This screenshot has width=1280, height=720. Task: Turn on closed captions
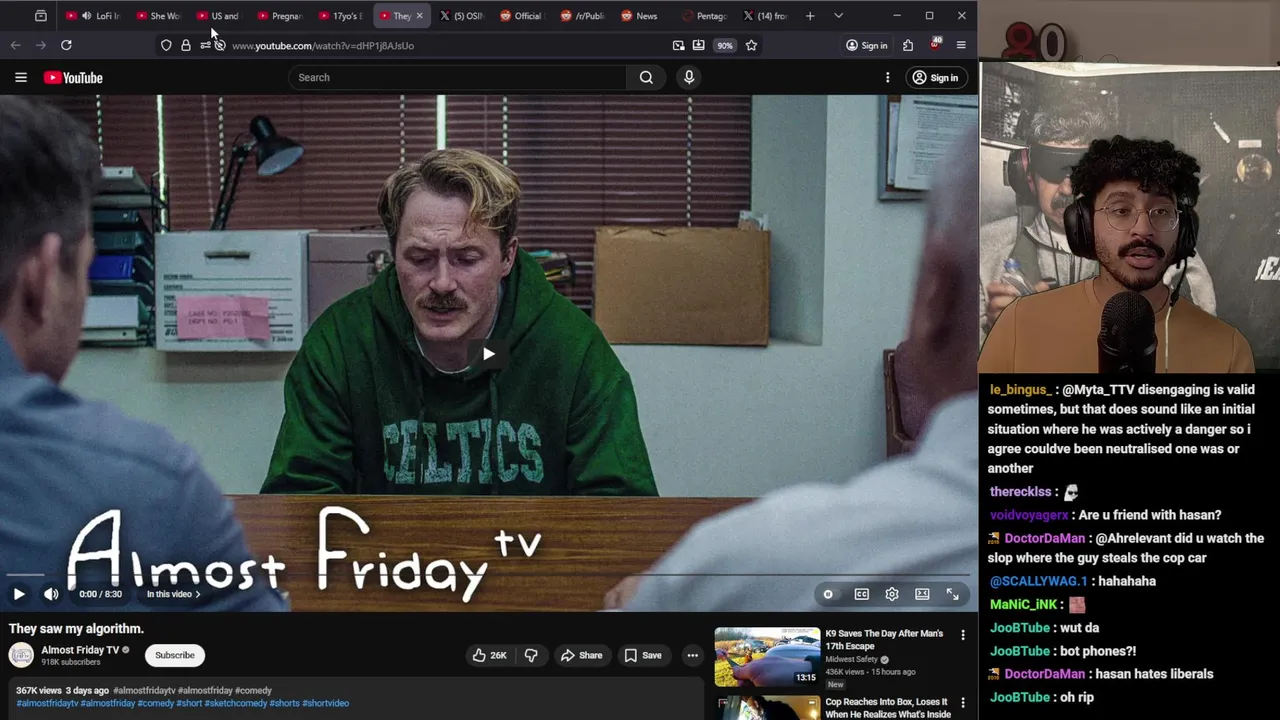[861, 594]
